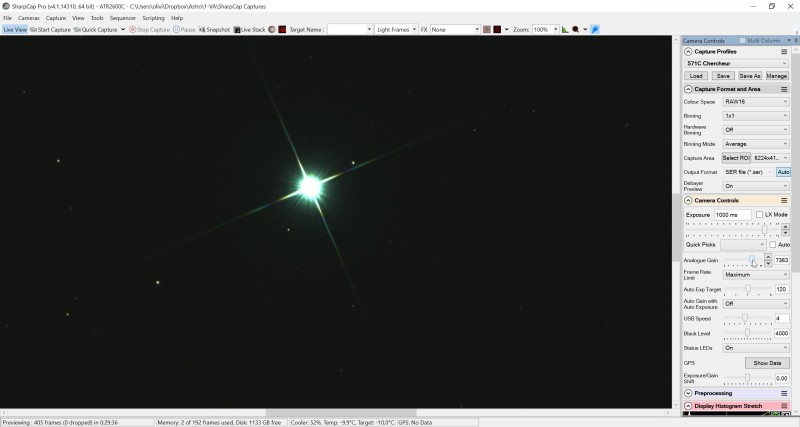800x427 pixels.
Task: Start a Quick Capture from the toolbar
Action: click(95, 30)
